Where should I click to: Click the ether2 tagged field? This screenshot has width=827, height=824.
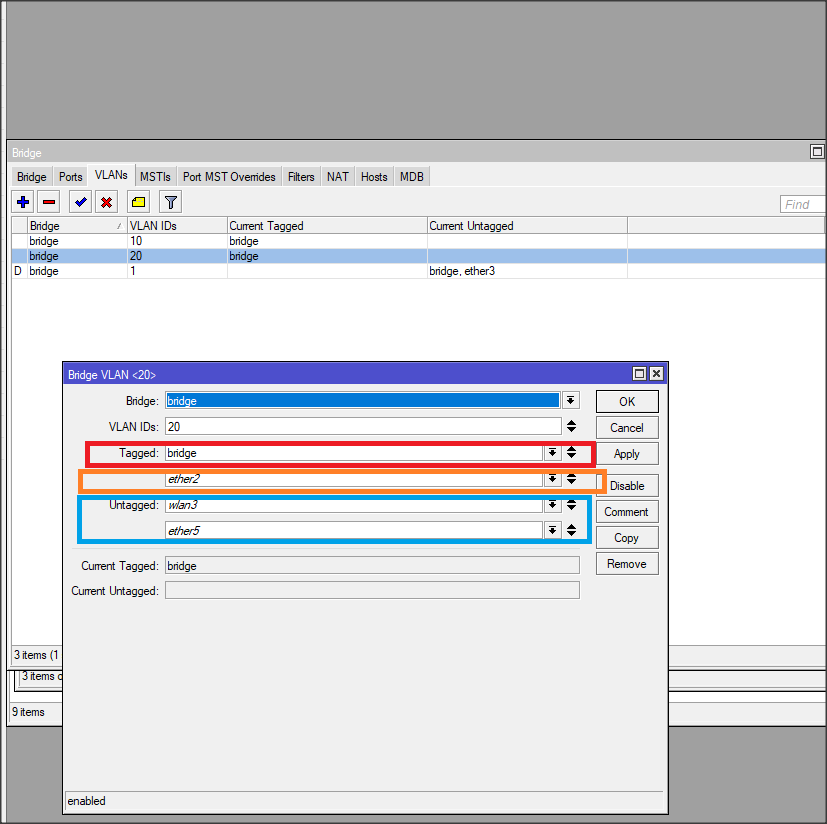354,479
